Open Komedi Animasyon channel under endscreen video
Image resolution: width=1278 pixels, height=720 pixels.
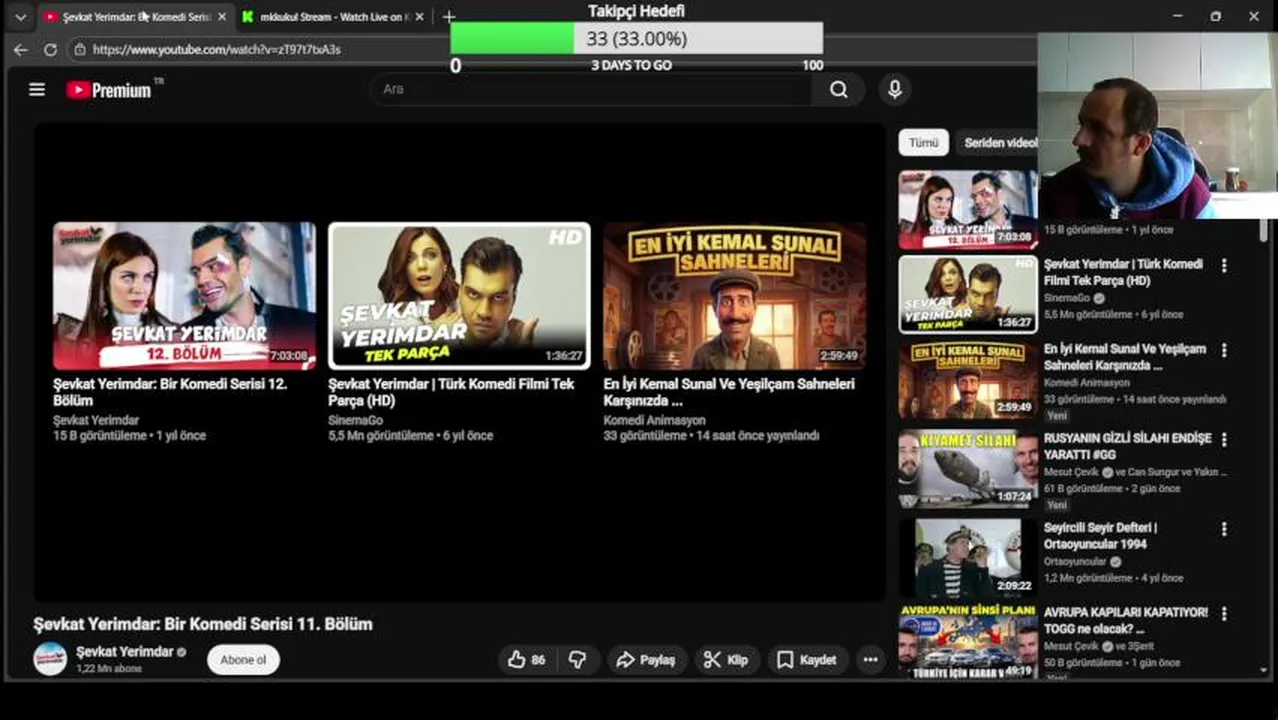click(655, 421)
